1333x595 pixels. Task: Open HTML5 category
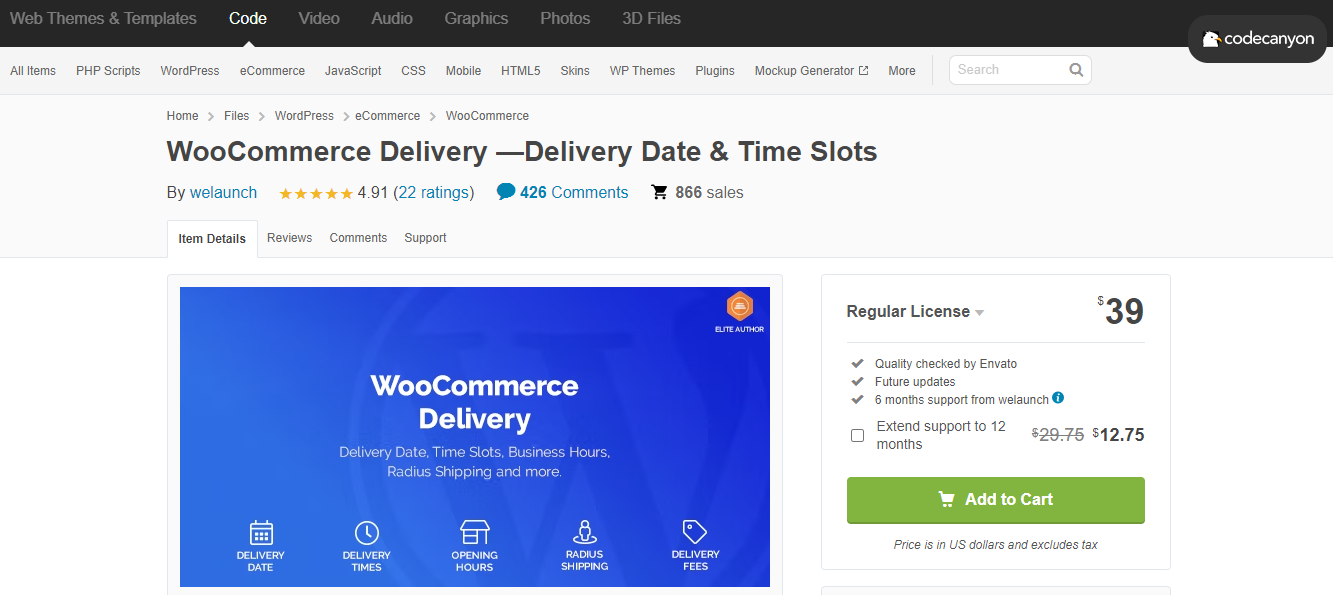pyautogui.click(x=521, y=71)
